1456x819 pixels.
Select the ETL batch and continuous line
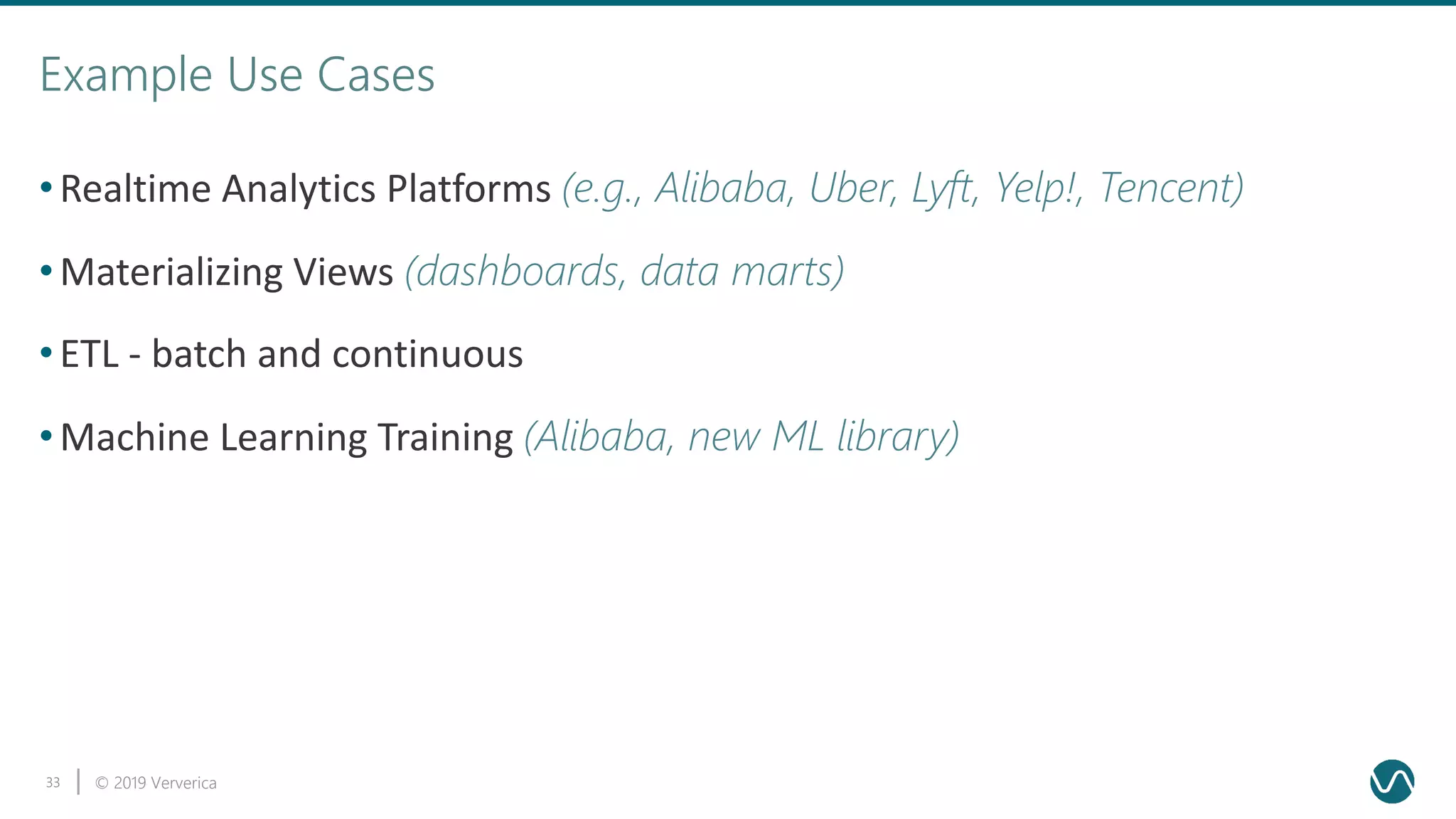(291, 354)
